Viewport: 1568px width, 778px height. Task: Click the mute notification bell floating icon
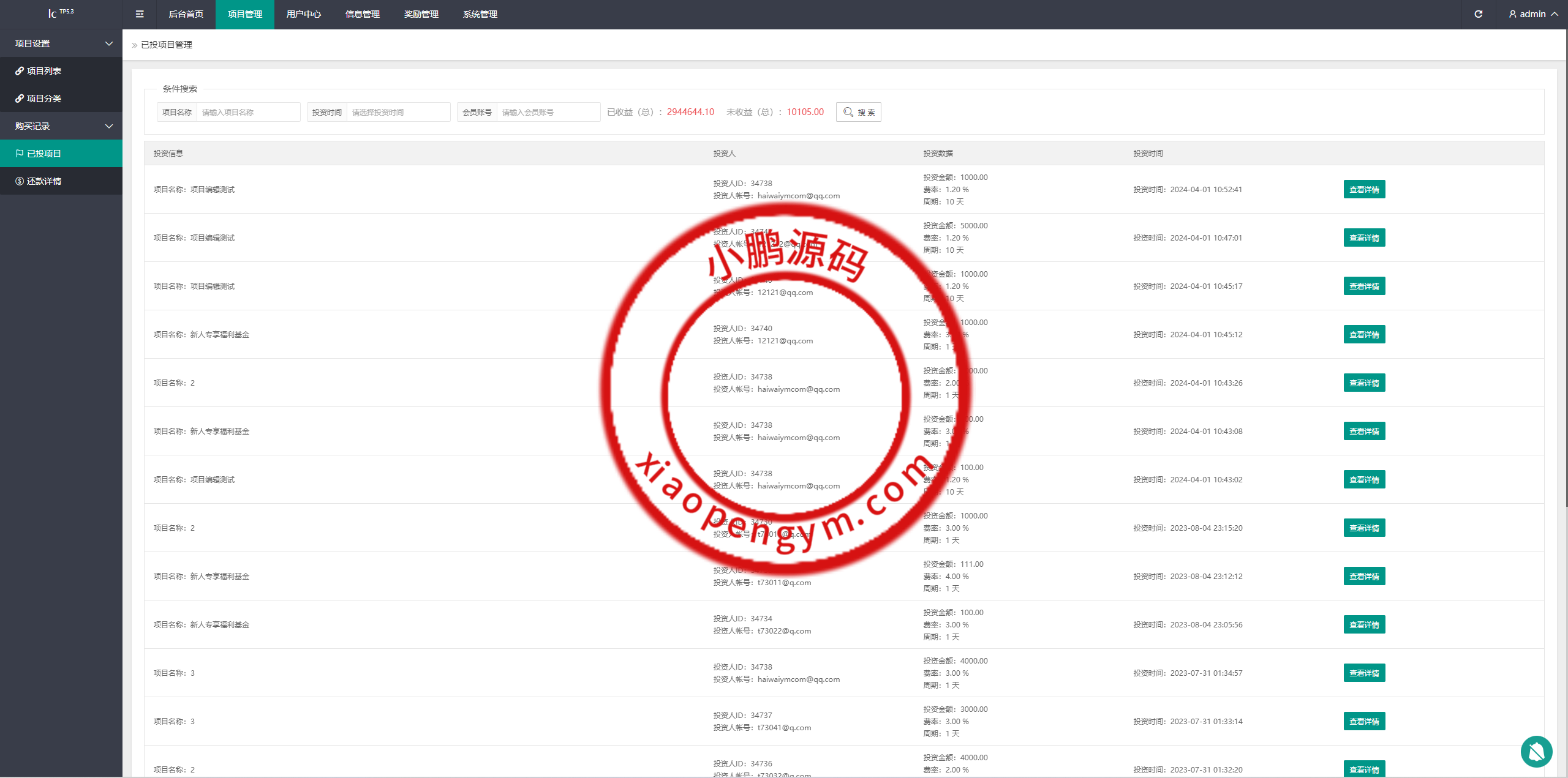coord(1536,751)
